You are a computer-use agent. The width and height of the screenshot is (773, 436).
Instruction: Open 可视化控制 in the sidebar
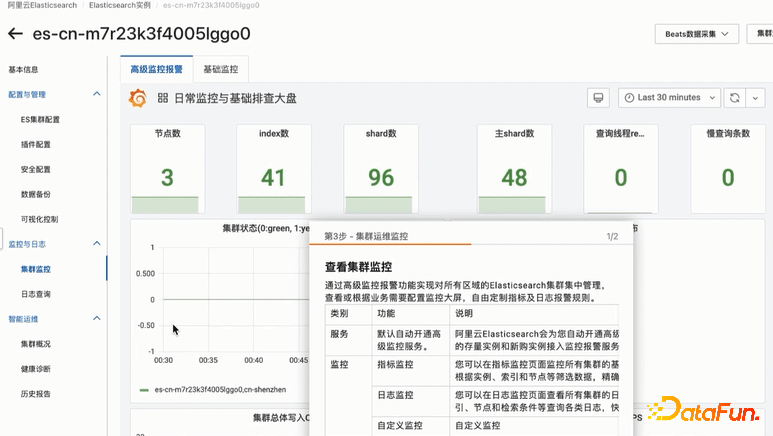pyautogui.click(x=39, y=219)
